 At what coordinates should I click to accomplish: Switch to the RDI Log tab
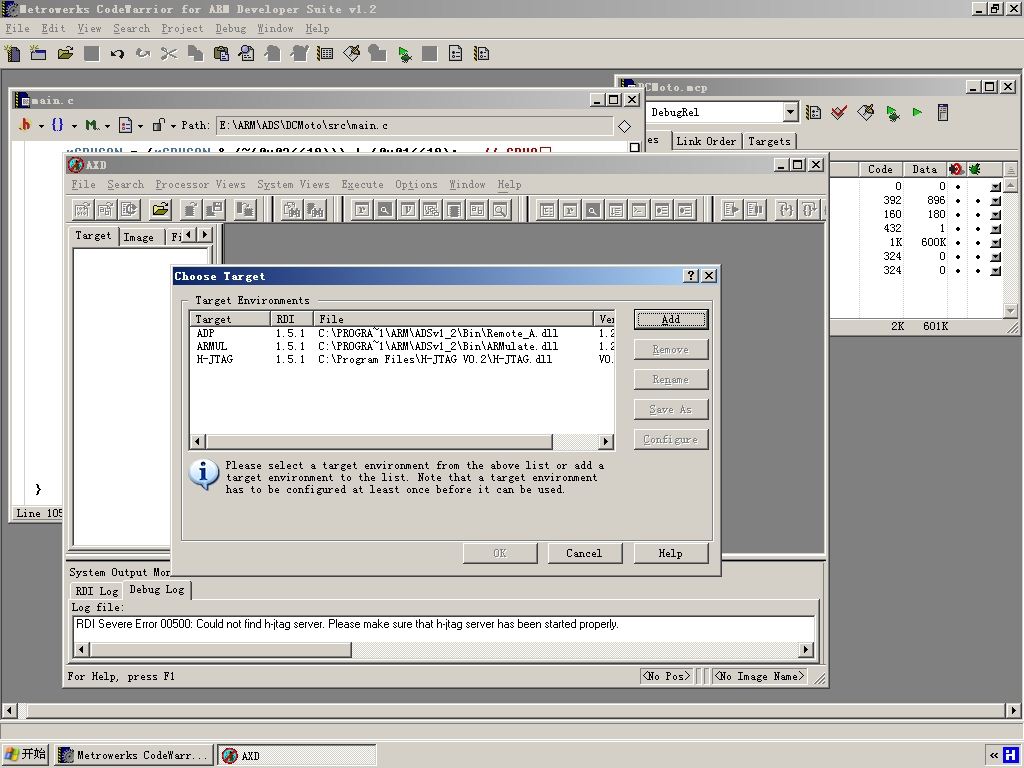tap(97, 591)
